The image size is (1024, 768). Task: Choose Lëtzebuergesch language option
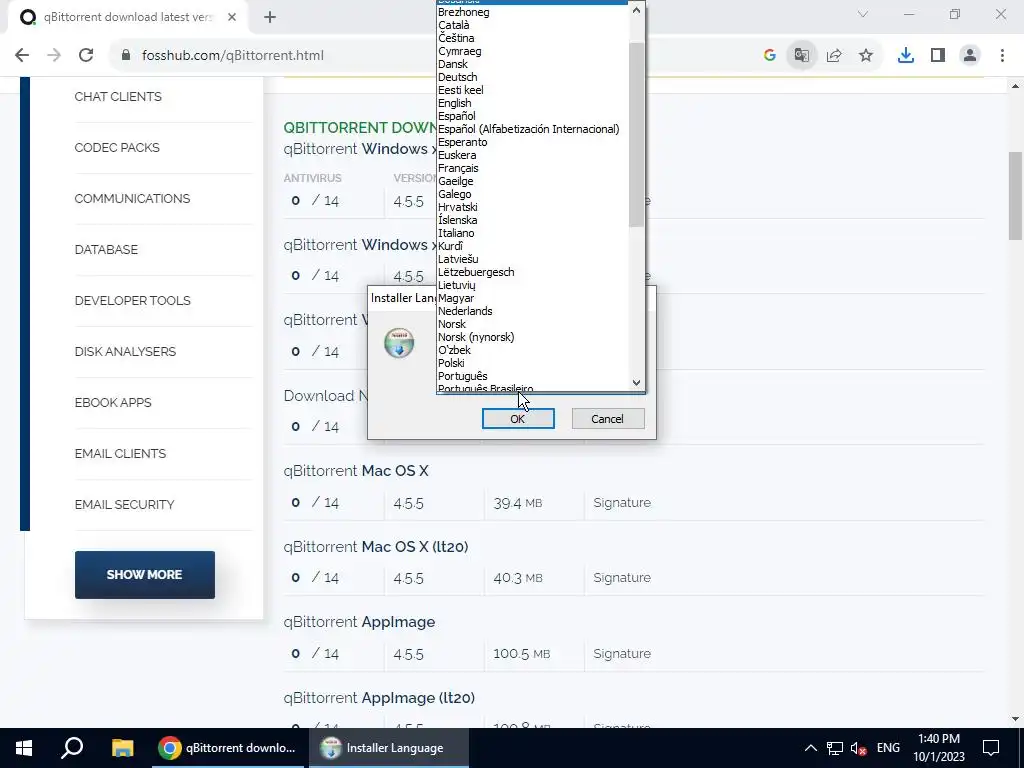coord(476,272)
